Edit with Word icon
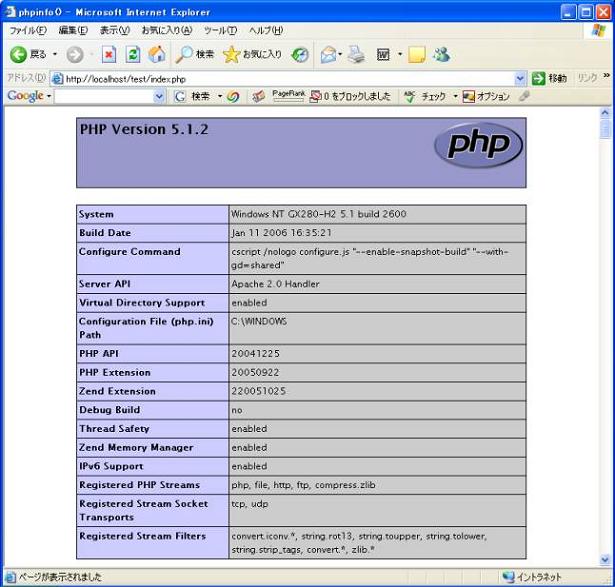 pos(383,55)
